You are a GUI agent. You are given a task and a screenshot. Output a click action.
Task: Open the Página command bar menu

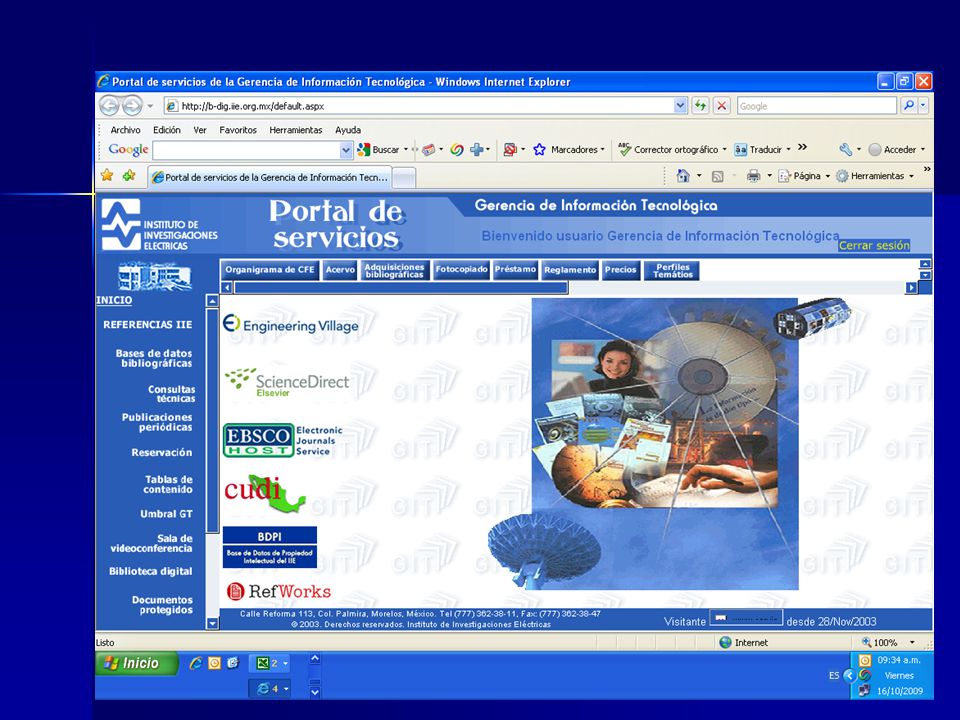(x=804, y=176)
